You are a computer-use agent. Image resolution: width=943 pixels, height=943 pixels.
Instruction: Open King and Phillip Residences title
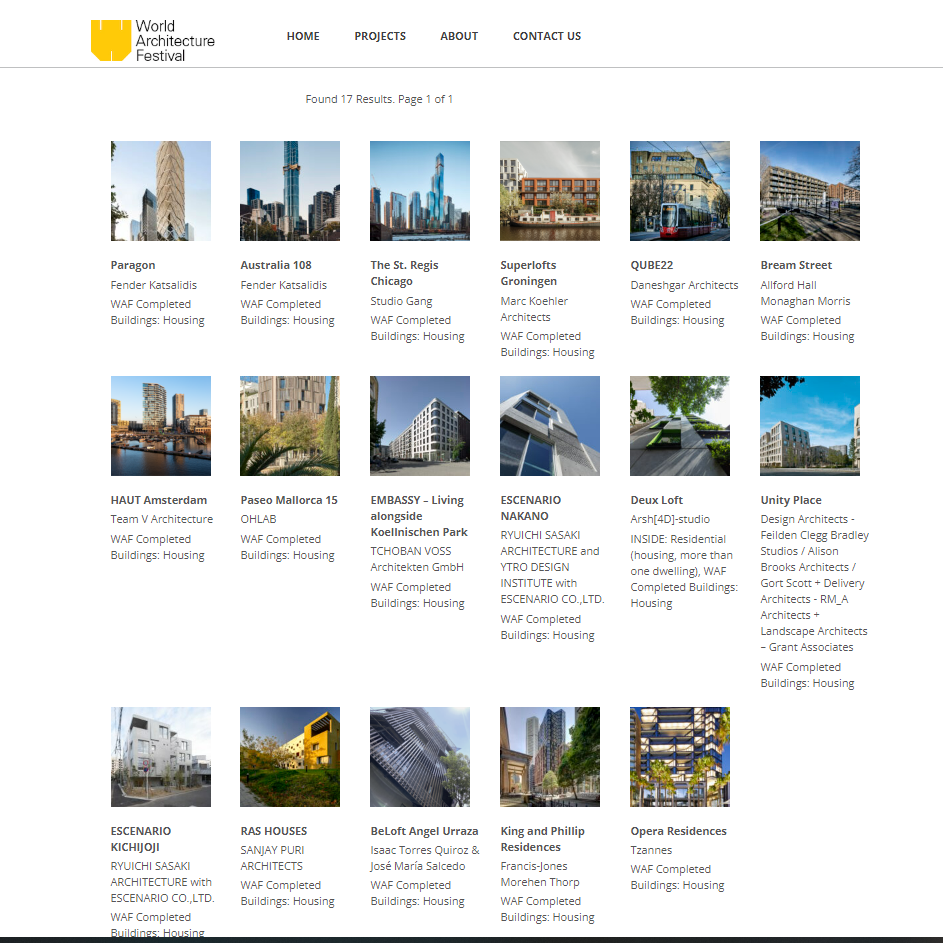click(x=542, y=839)
